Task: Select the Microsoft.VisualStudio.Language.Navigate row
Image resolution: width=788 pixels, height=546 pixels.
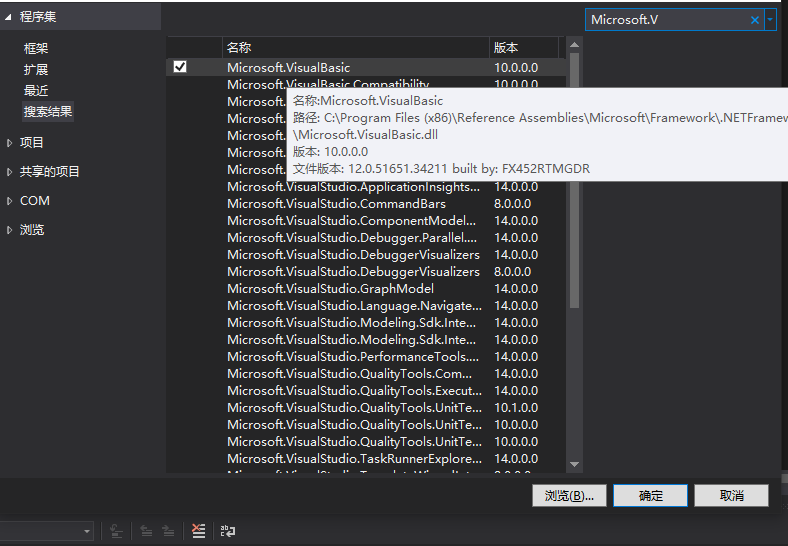Action: pyautogui.click(x=366, y=306)
